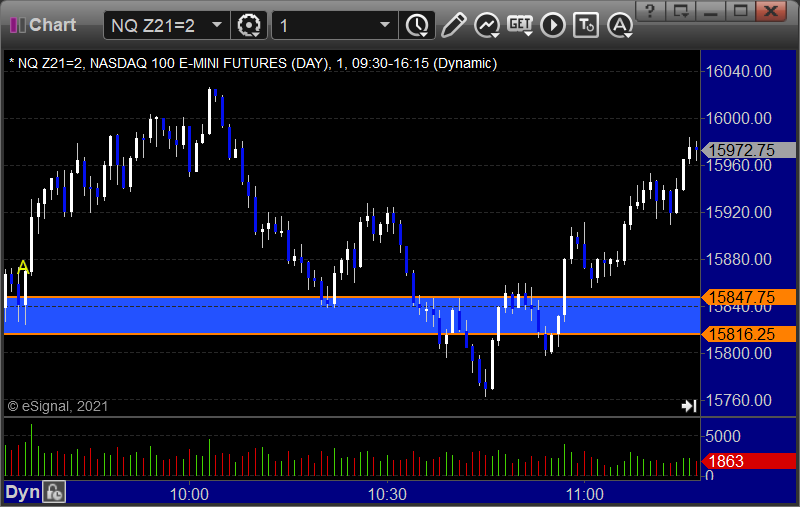Viewport: 800px width, 507px height.
Task: Close the Chart window
Action: (x=771, y=10)
